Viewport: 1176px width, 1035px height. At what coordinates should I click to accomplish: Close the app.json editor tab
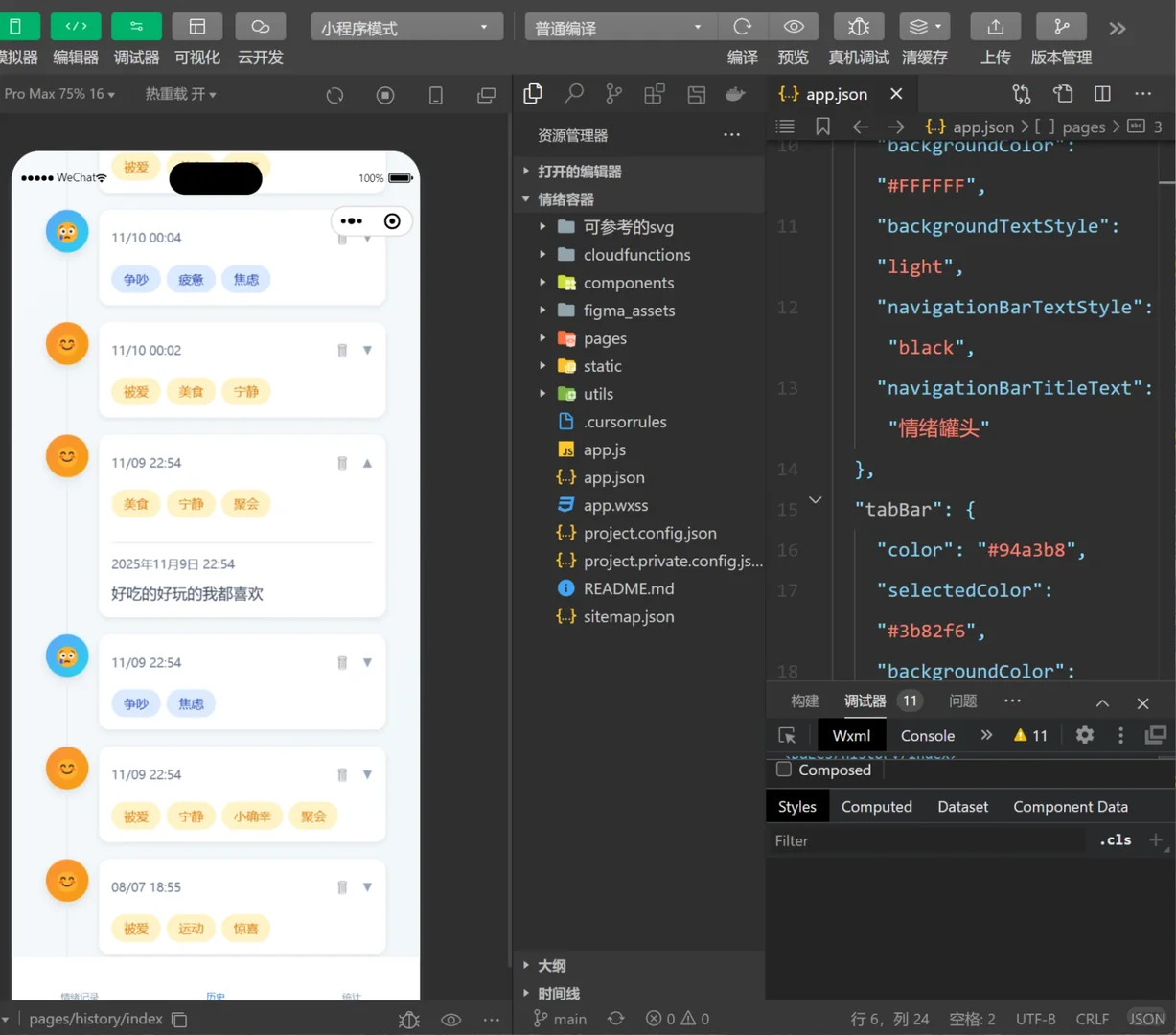[896, 94]
